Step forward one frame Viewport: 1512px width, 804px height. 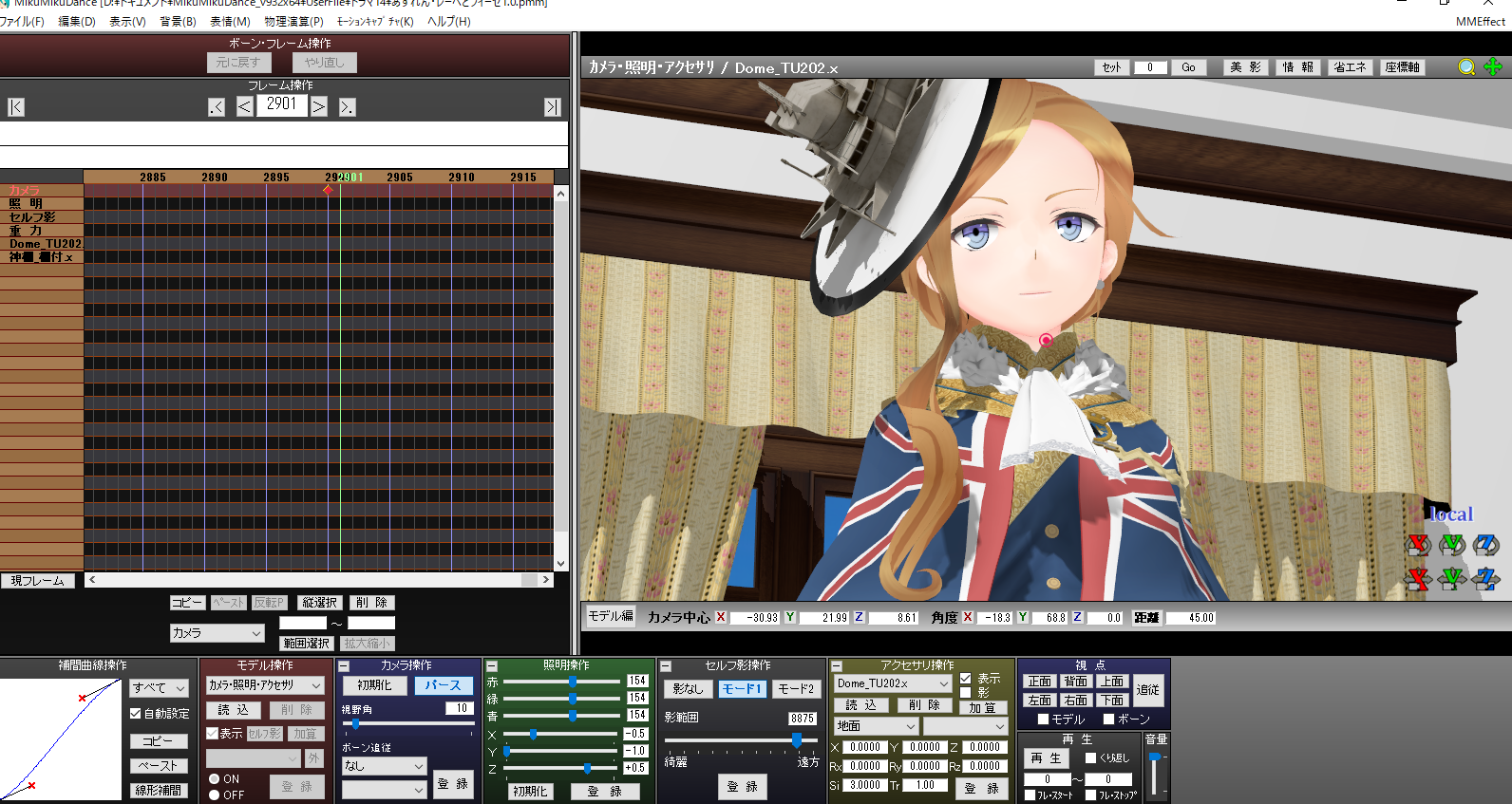click(x=319, y=107)
